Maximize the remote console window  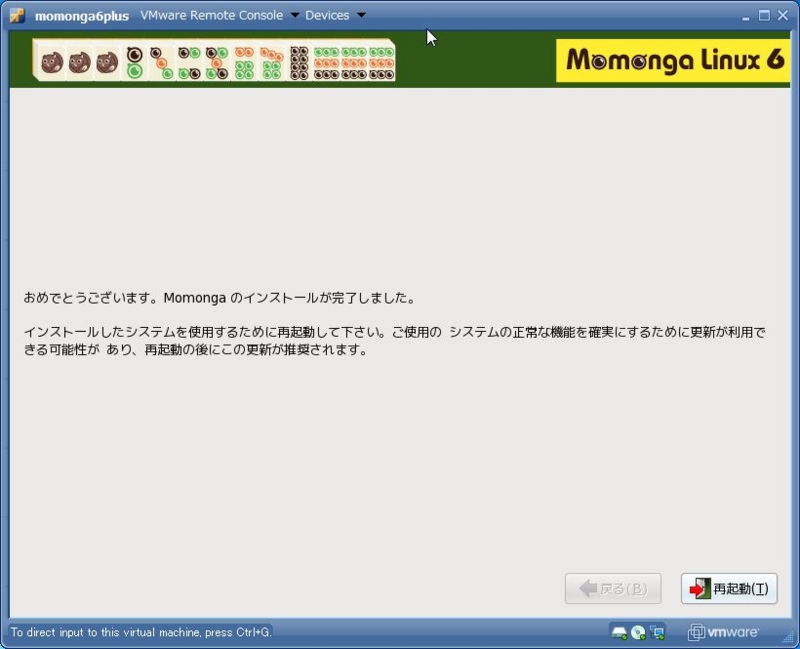point(764,16)
